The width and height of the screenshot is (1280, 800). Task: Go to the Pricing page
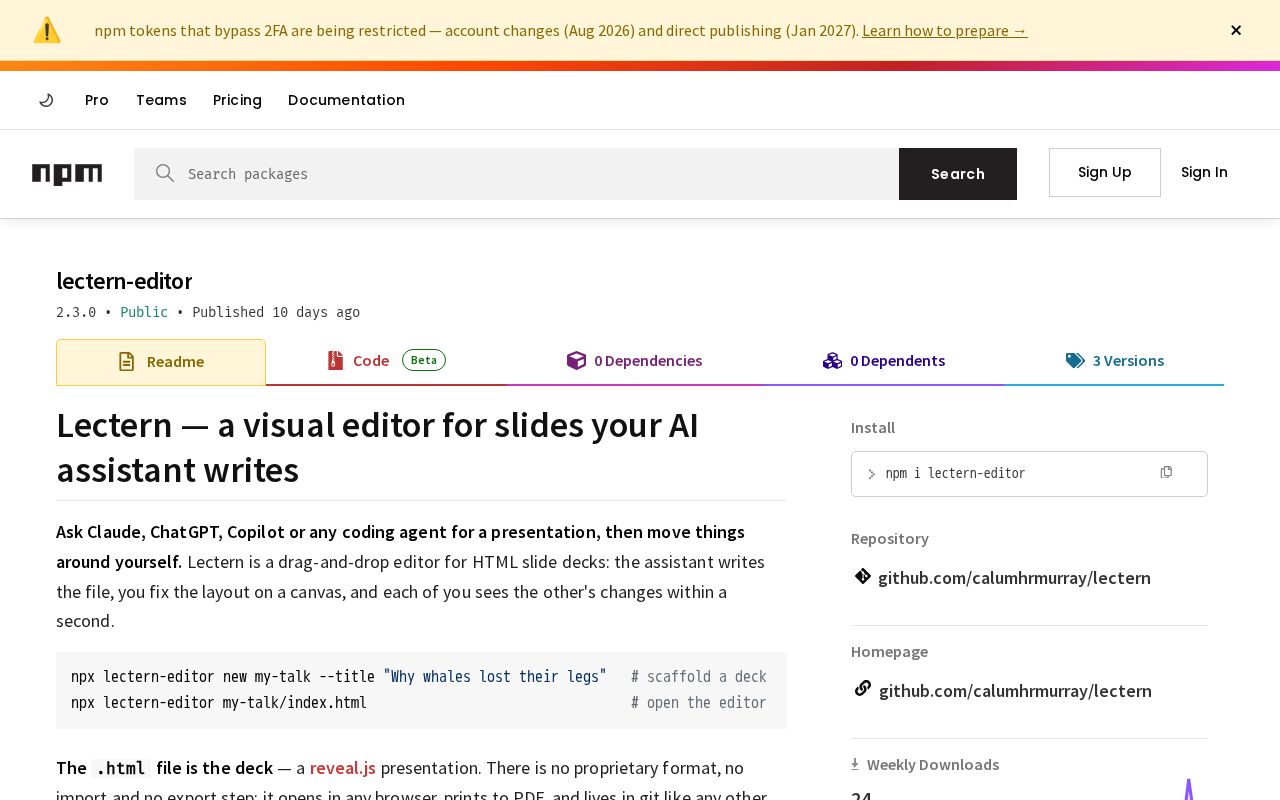[237, 100]
